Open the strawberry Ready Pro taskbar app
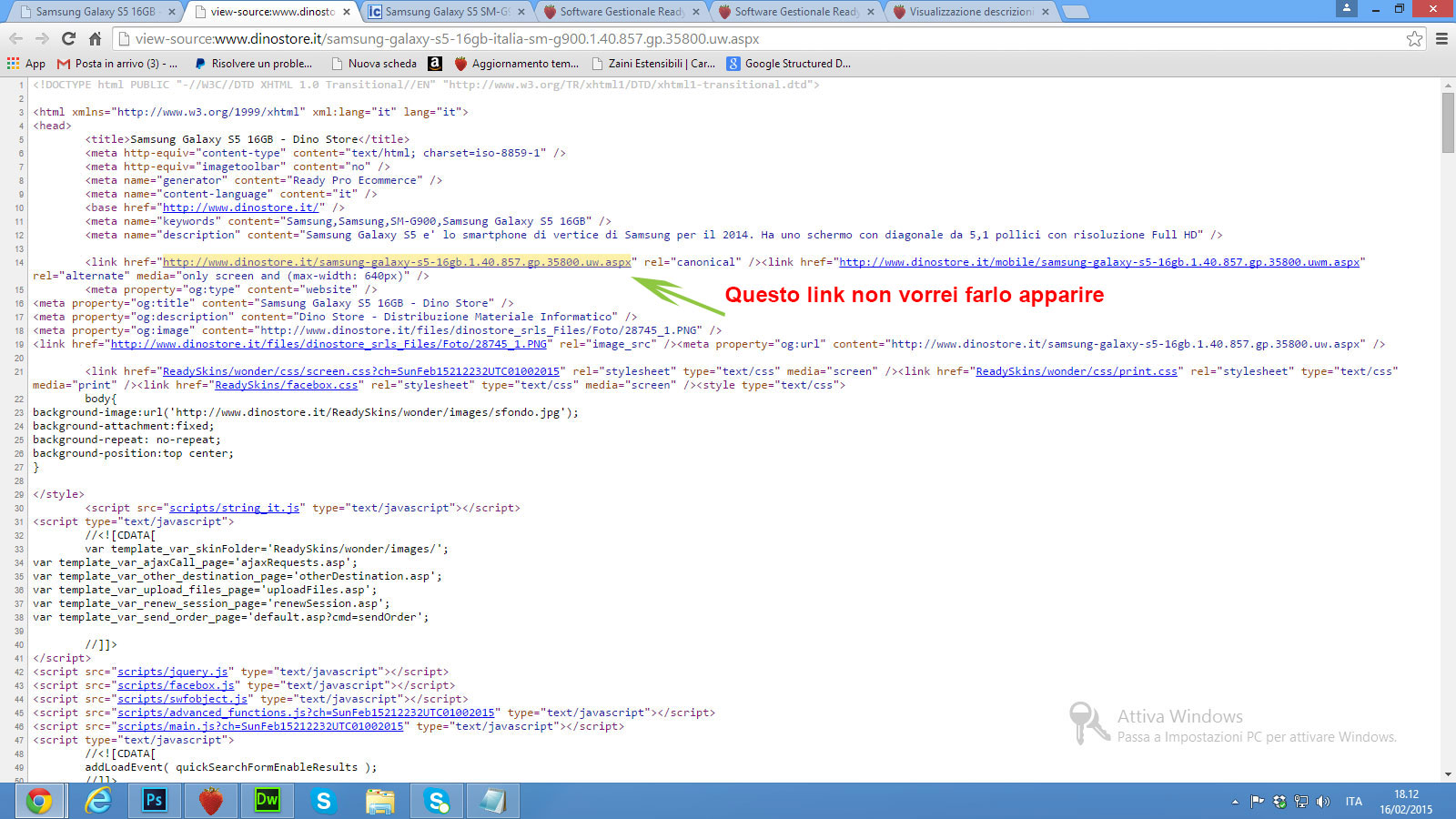The height and width of the screenshot is (819, 1456). tap(210, 801)
